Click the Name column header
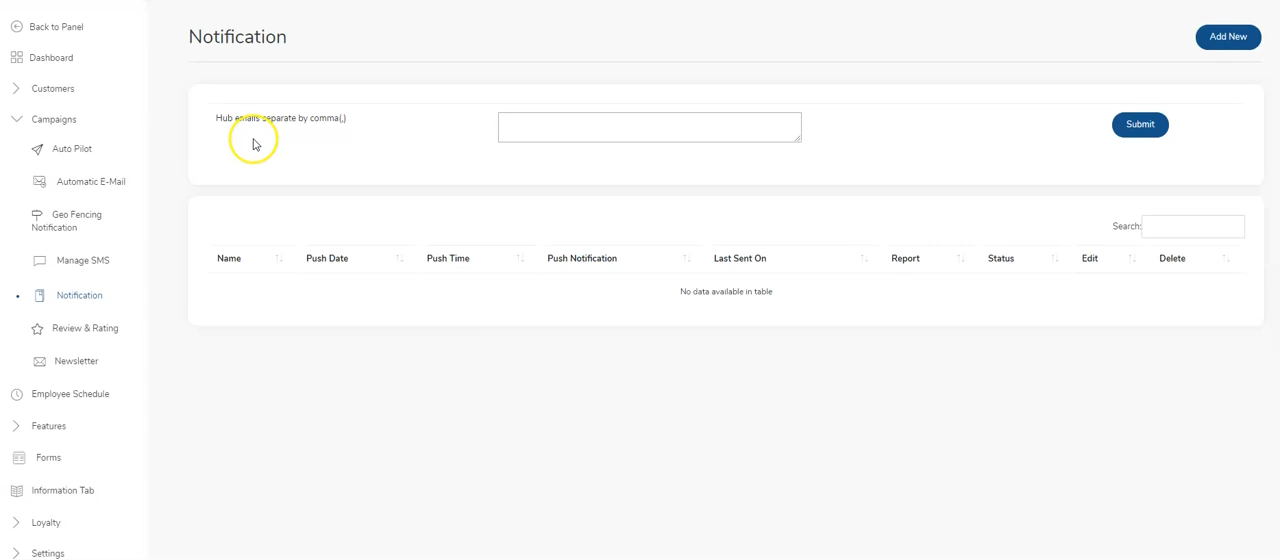Image resolution: width=1280 pixels, height=560 pixels. pyautogui.click(x=229, y=259)
